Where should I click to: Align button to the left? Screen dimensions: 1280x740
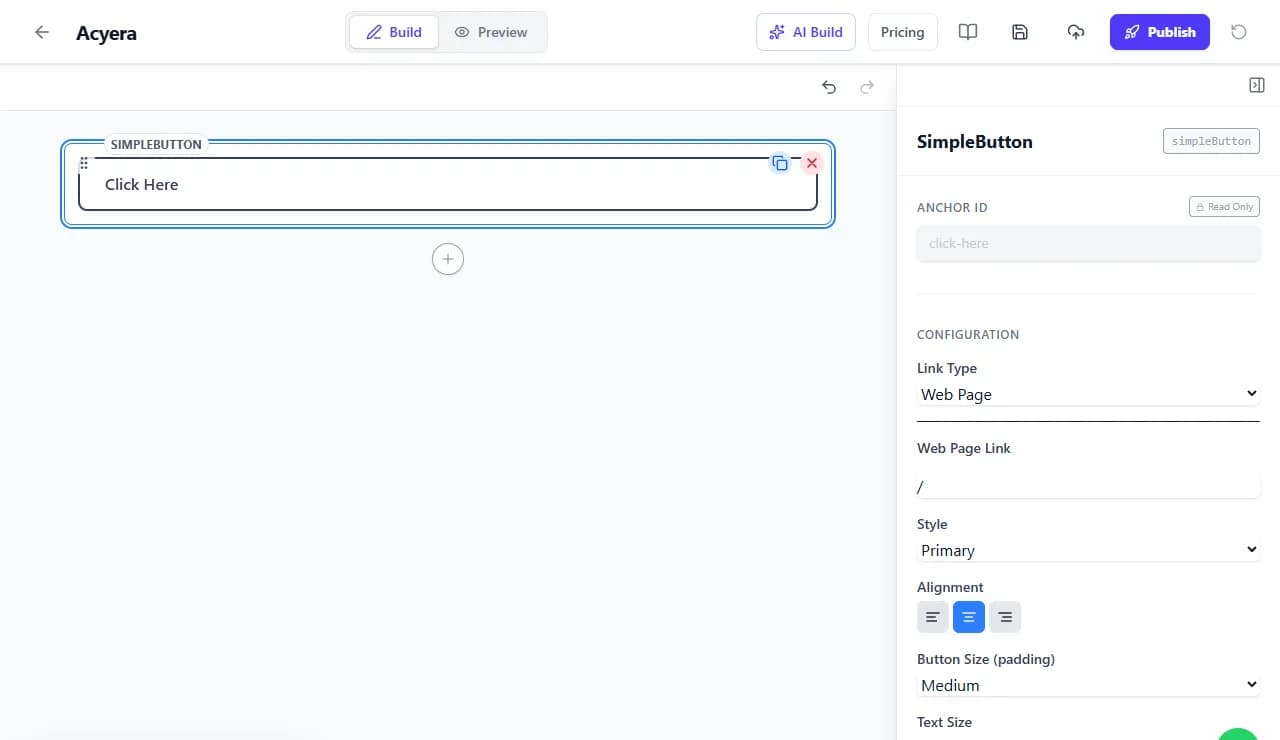932,617
